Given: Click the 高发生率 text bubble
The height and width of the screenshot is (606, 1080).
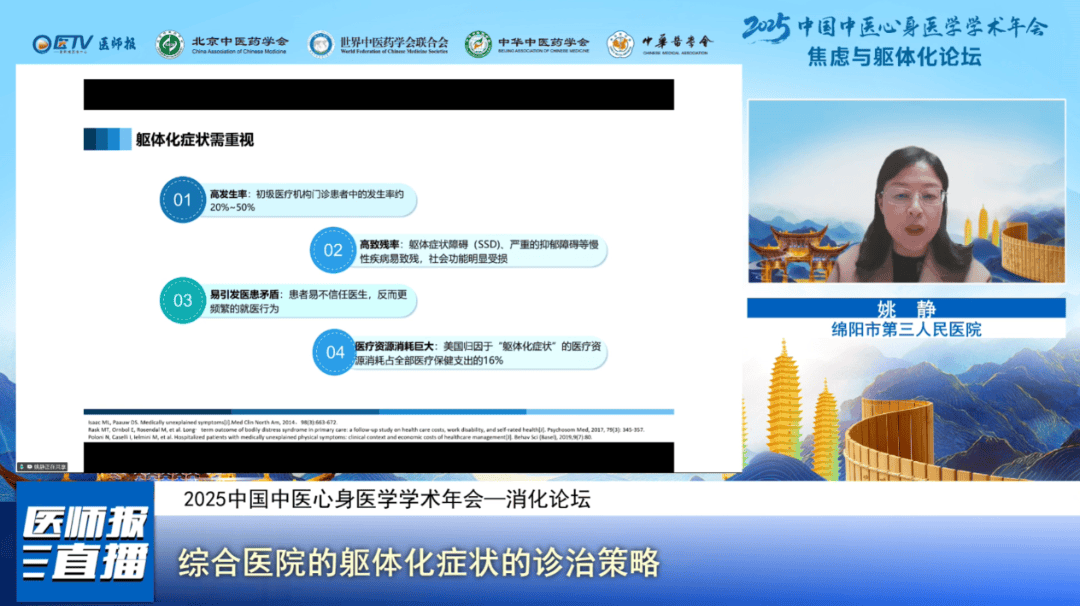Looking at the screenshot, I should tap(311, 200).
